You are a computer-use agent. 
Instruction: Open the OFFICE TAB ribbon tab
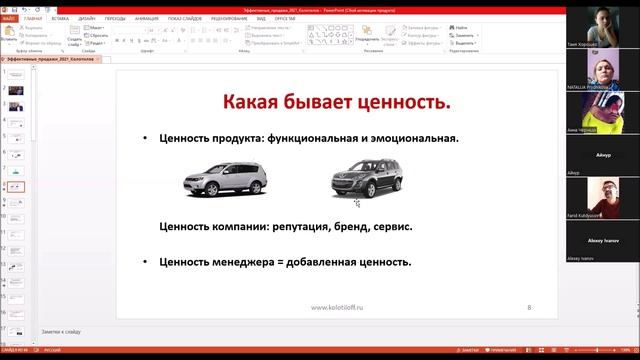tap(284, 19)
